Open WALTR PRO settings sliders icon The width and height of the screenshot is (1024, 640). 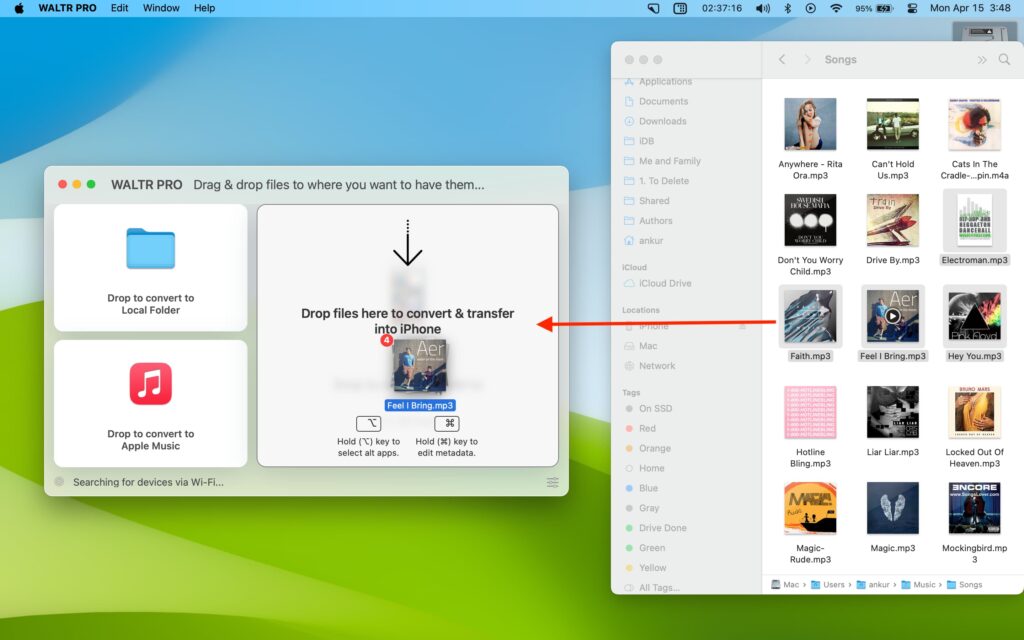click(x=552, y=483)
